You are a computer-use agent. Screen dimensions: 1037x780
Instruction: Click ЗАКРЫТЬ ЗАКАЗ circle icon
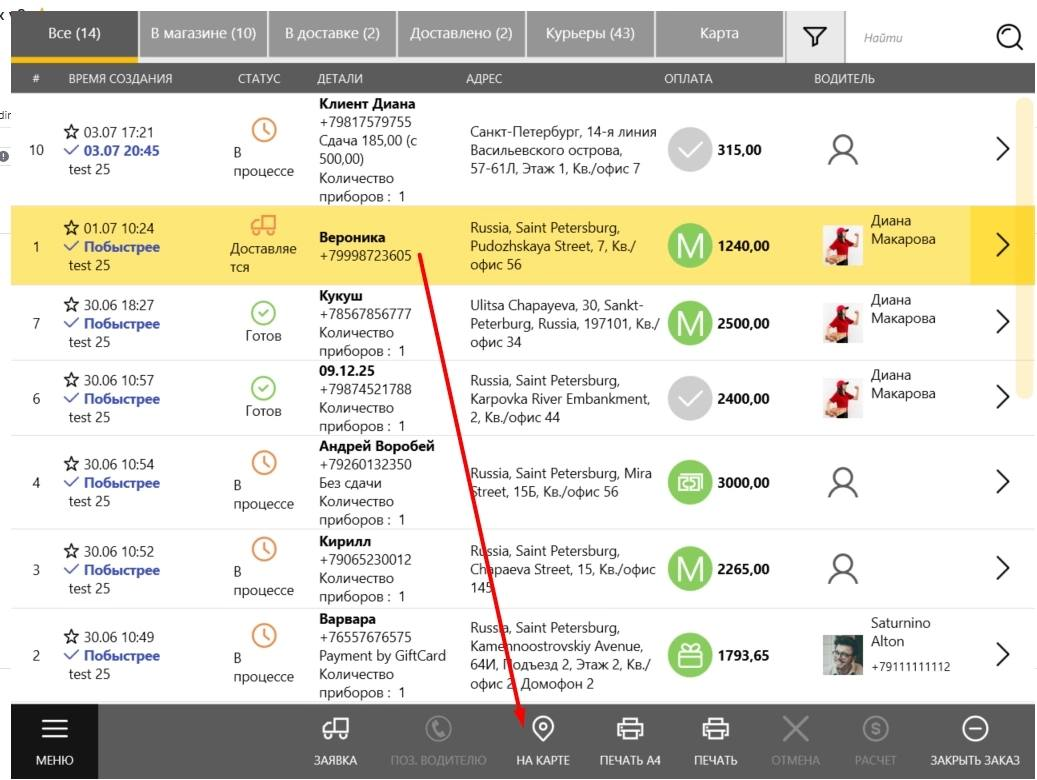[x=975, y=729]
